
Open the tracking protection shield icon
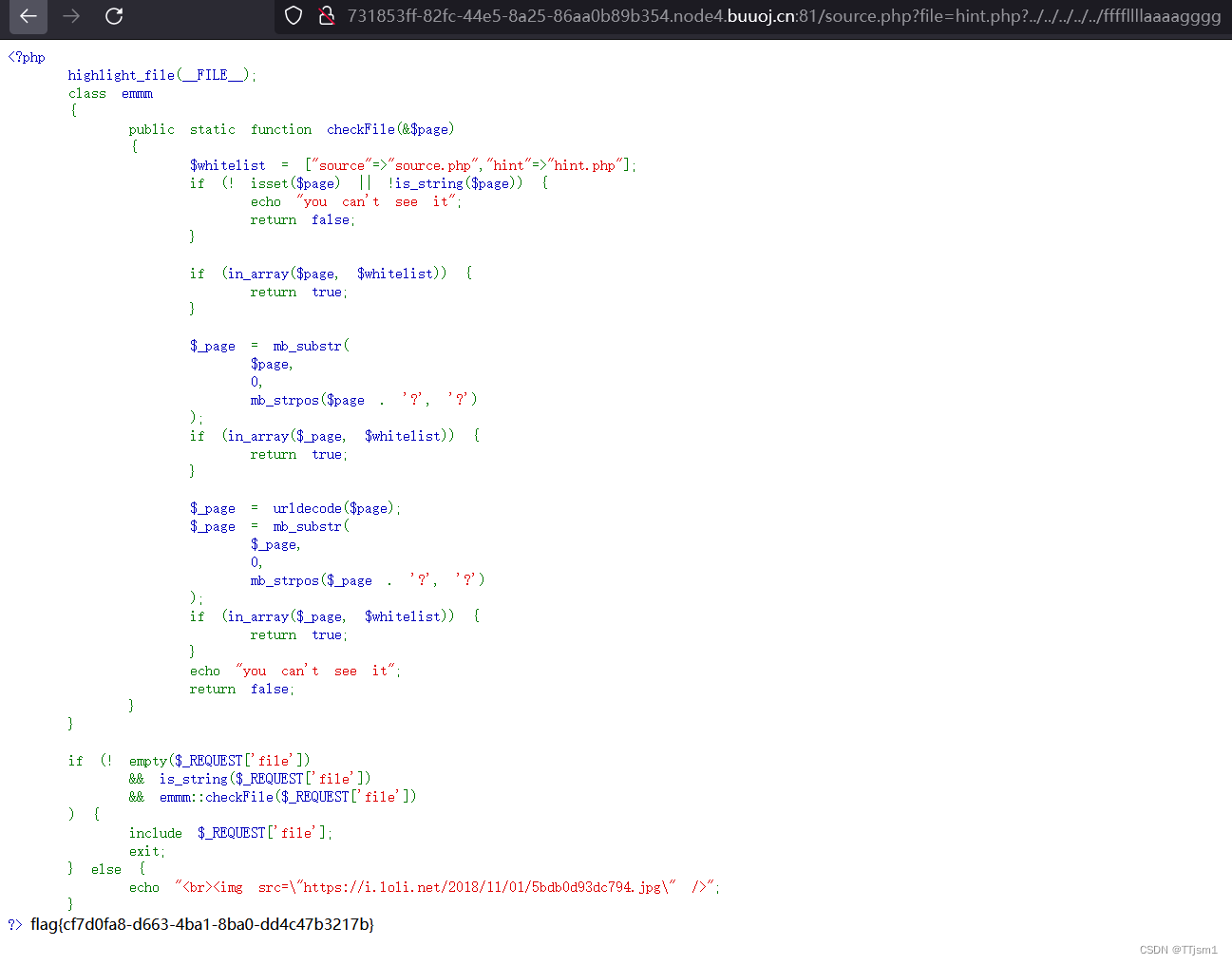click(x=294, y=16)
